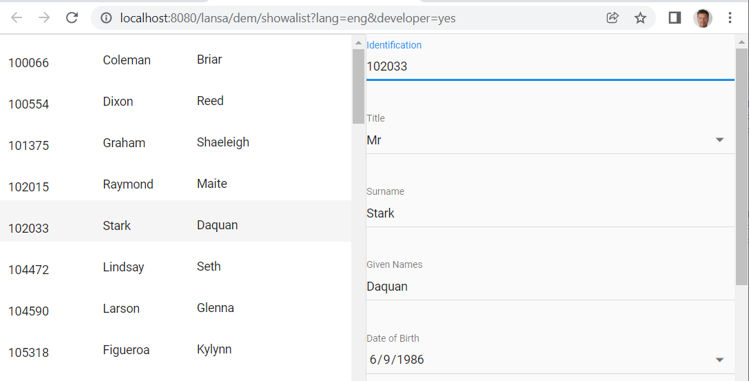This screenshot has width=750, height=381.
Task: Edit the Given Names field containing Daquan
Action: pyautogui.click(x=550, y=287)
